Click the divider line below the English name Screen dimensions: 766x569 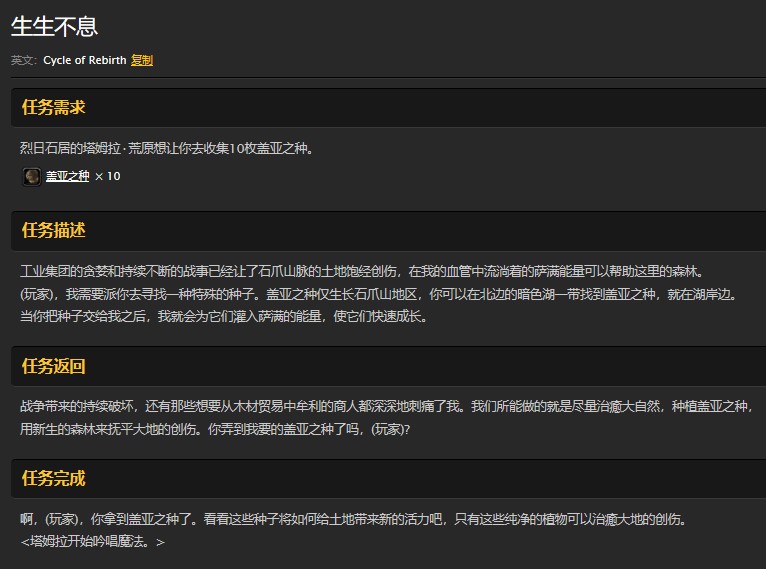383,78
